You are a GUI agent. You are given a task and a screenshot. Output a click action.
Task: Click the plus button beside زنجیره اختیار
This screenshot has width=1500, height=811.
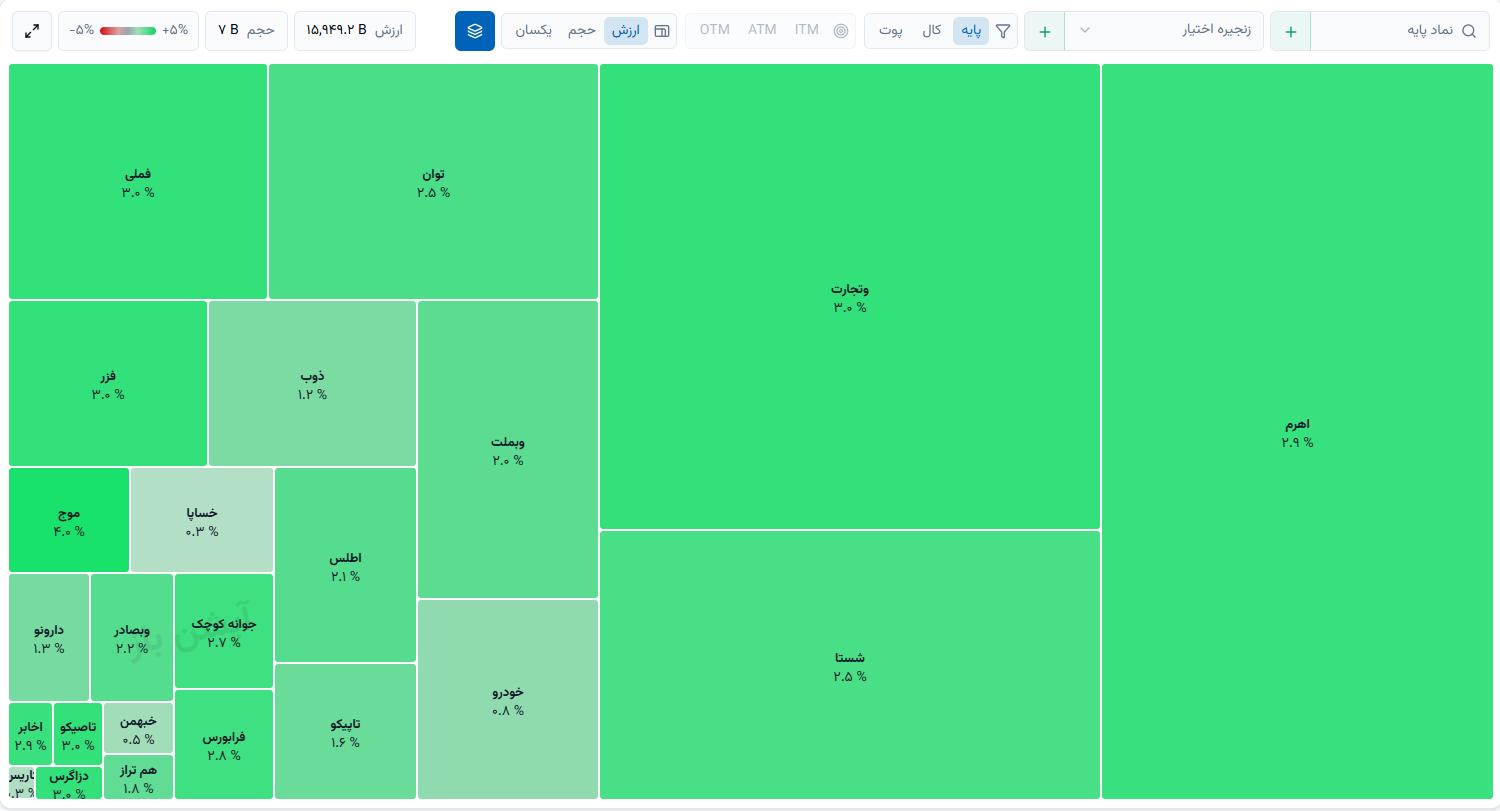(1045, 31)
